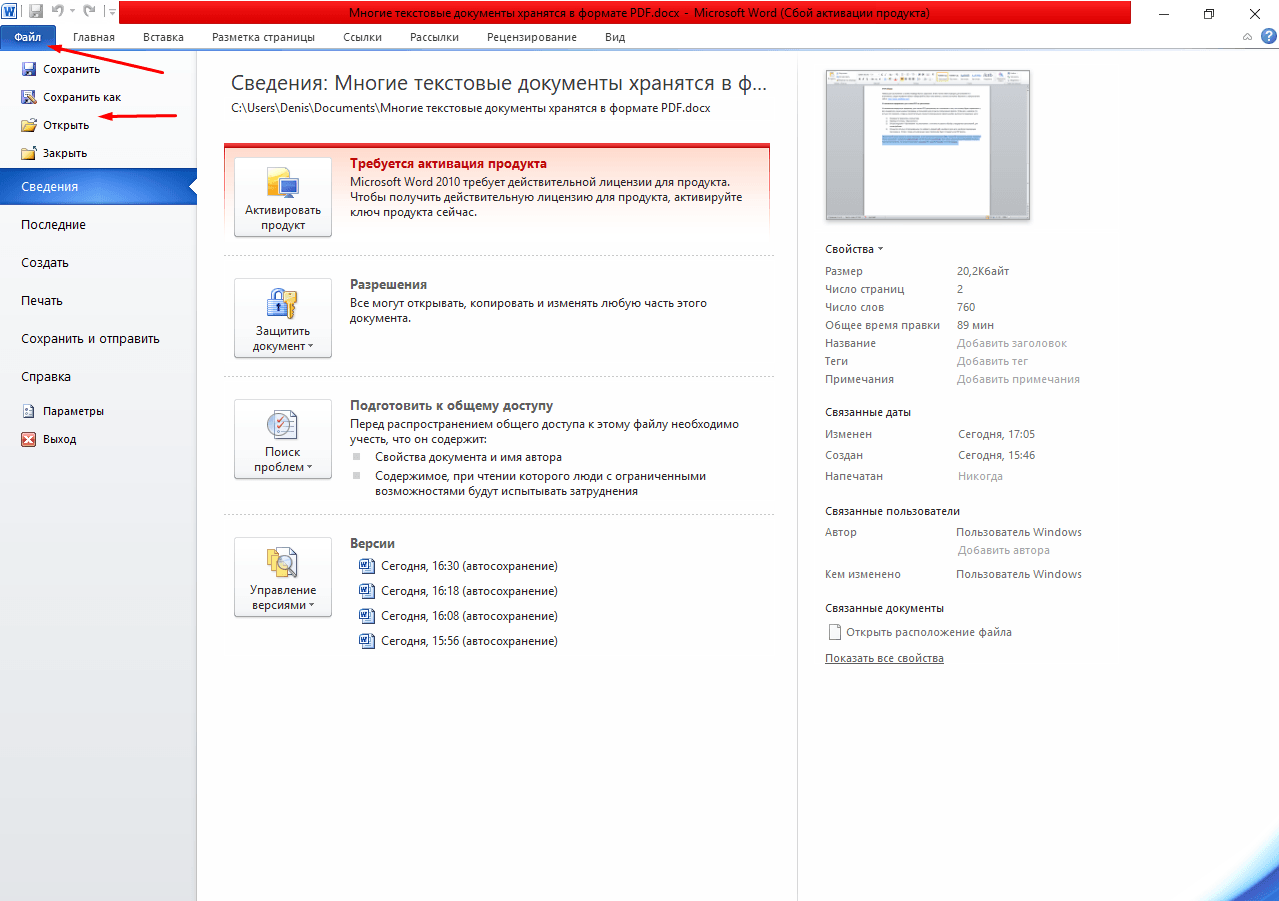This screenshot has width=1279, height=901.
Task: Click the Save icon in the Quick Access Toolbar
Action: (x=36, y=13)
